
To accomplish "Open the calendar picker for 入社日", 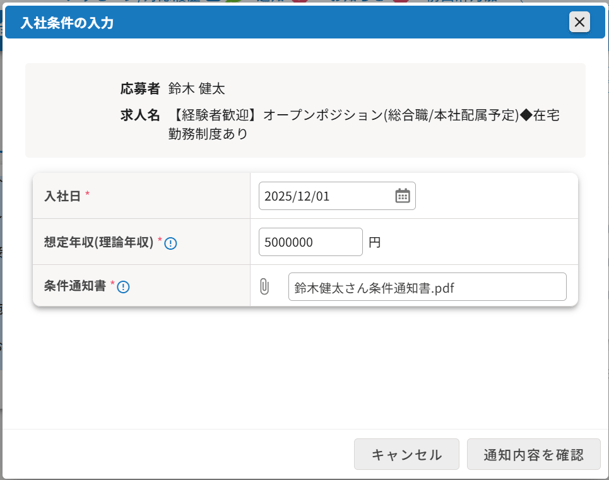I will pyautogui.click(x=402, y=196).
